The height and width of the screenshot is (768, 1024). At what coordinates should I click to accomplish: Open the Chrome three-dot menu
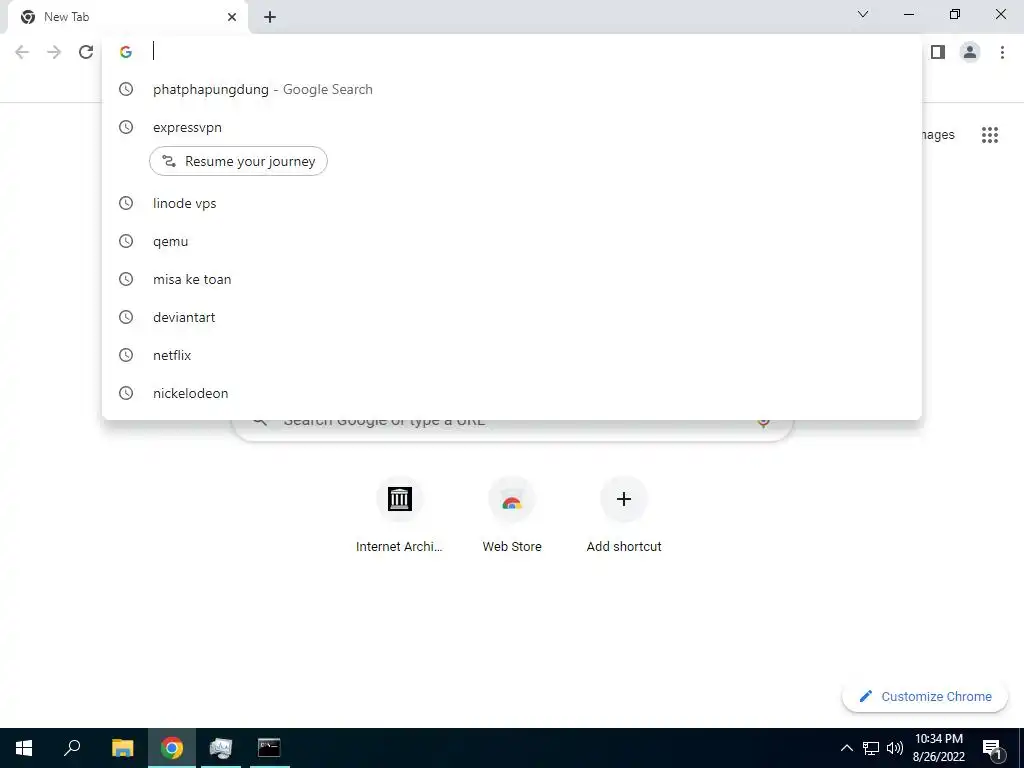point(1002,52)
